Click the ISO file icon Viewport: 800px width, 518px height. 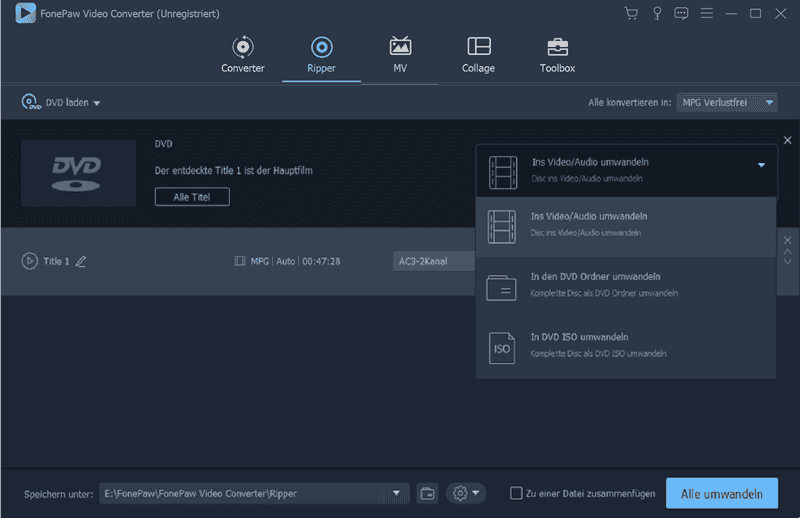tap(502, 348)
